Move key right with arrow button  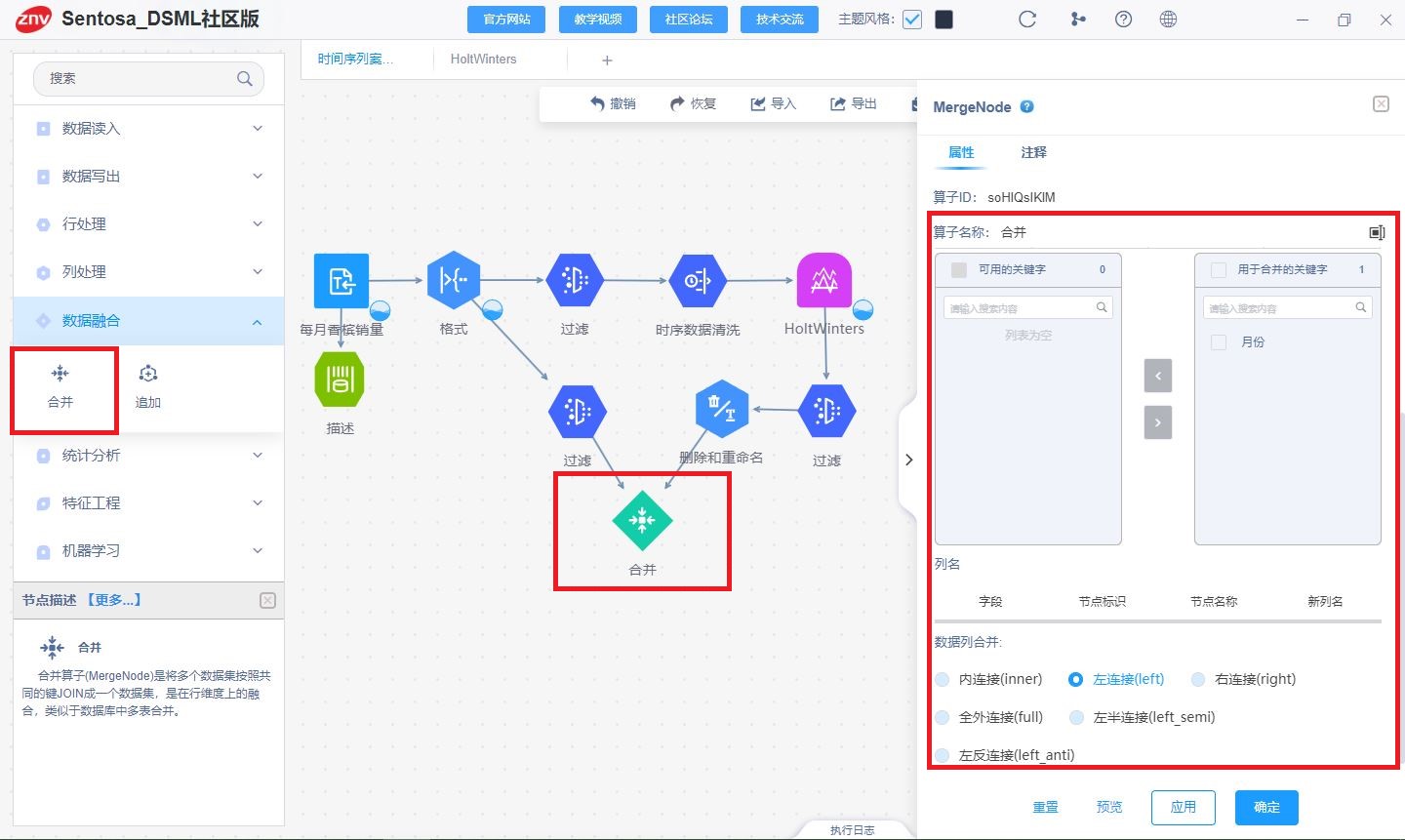[1158, 422]
